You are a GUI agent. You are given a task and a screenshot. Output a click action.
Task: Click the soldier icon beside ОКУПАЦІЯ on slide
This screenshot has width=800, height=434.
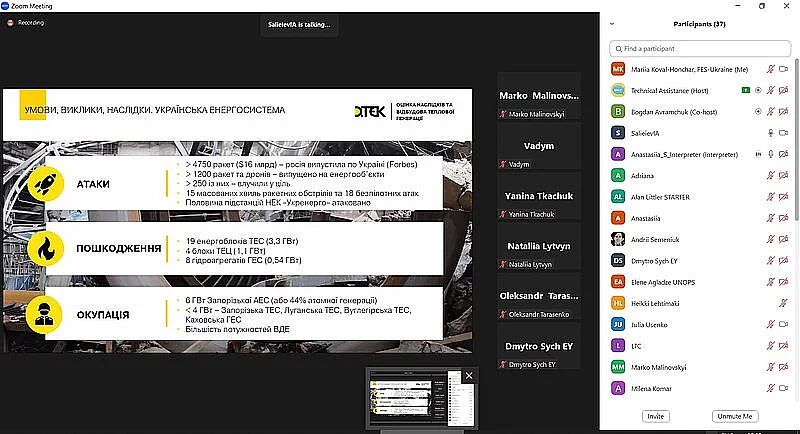pos(44,314)
